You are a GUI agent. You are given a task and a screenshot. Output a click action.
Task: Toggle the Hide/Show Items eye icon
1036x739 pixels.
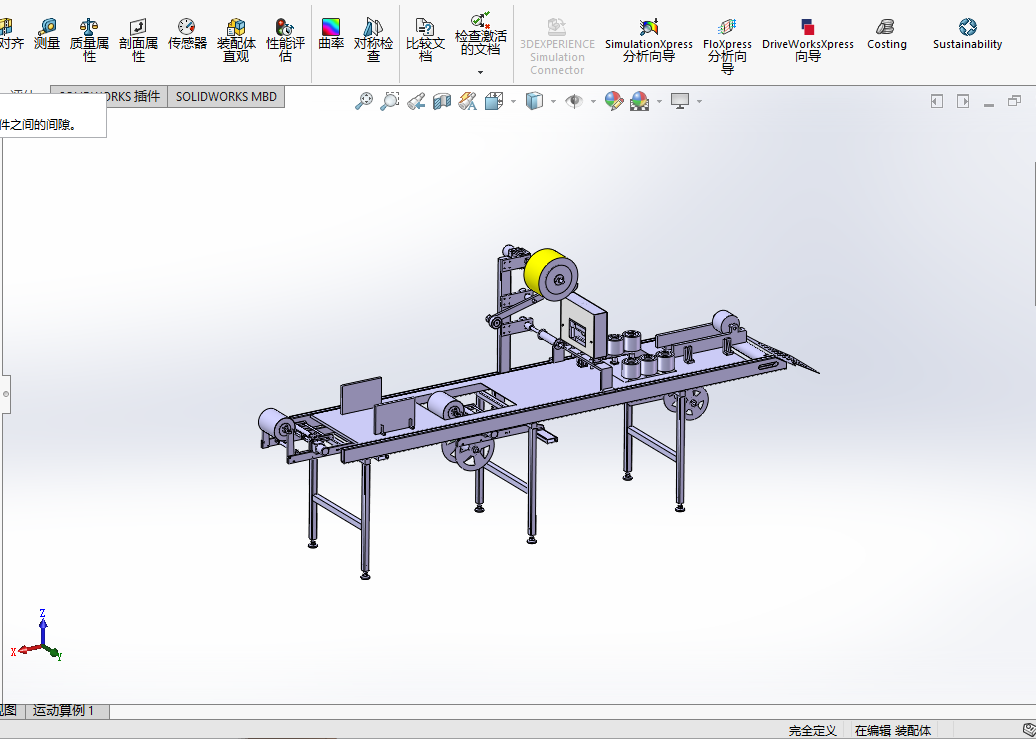click(x=574, y=101)
